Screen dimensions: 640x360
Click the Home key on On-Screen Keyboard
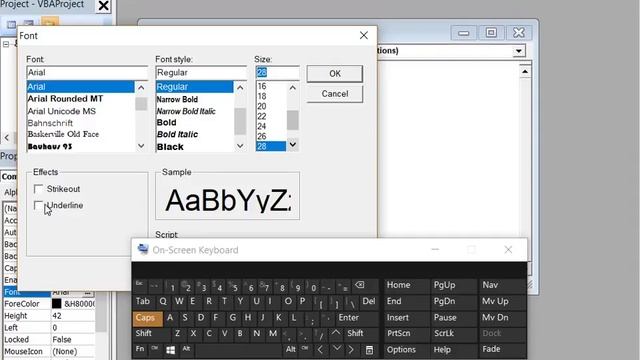[398, 285]
